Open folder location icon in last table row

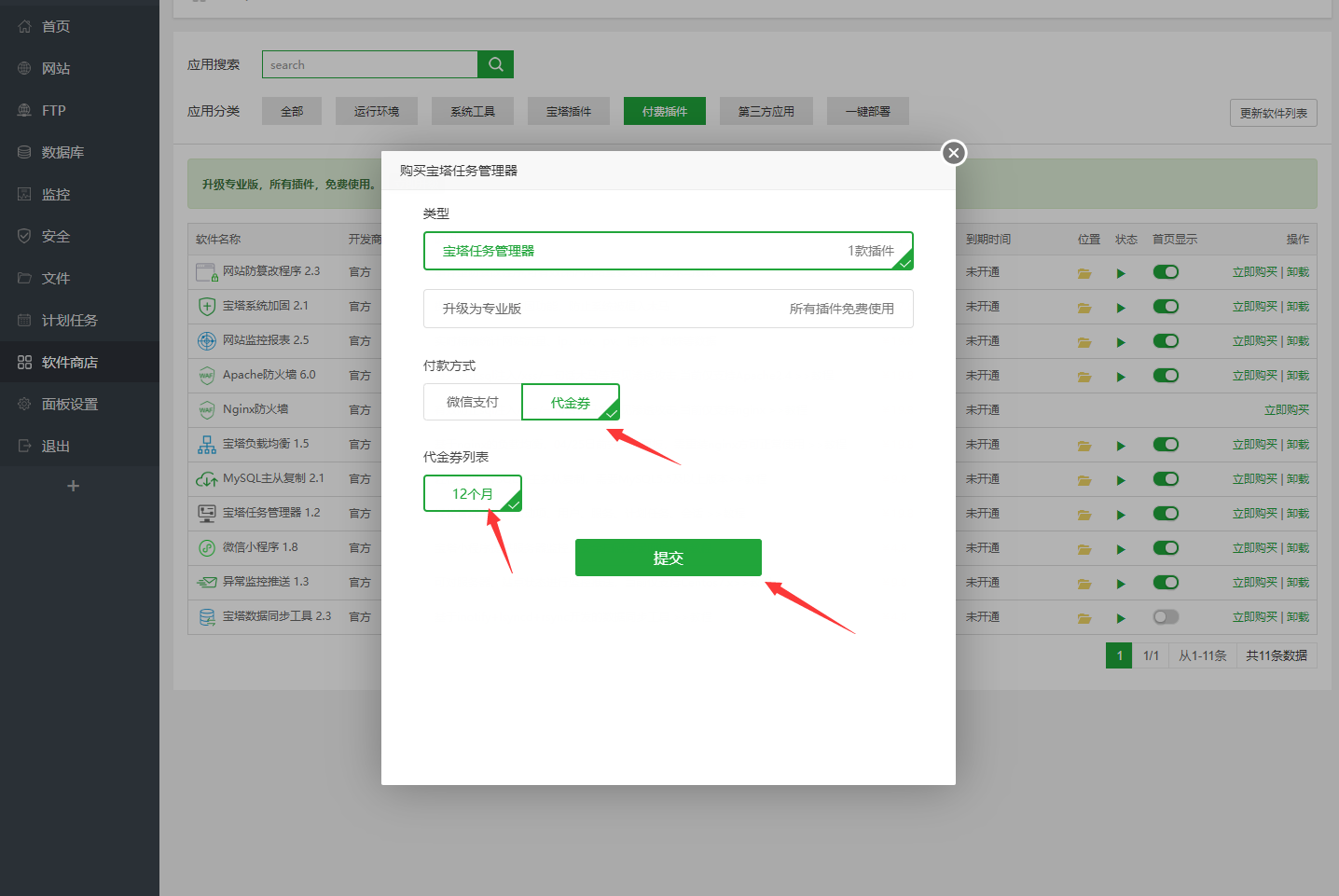coord(1084,618)
